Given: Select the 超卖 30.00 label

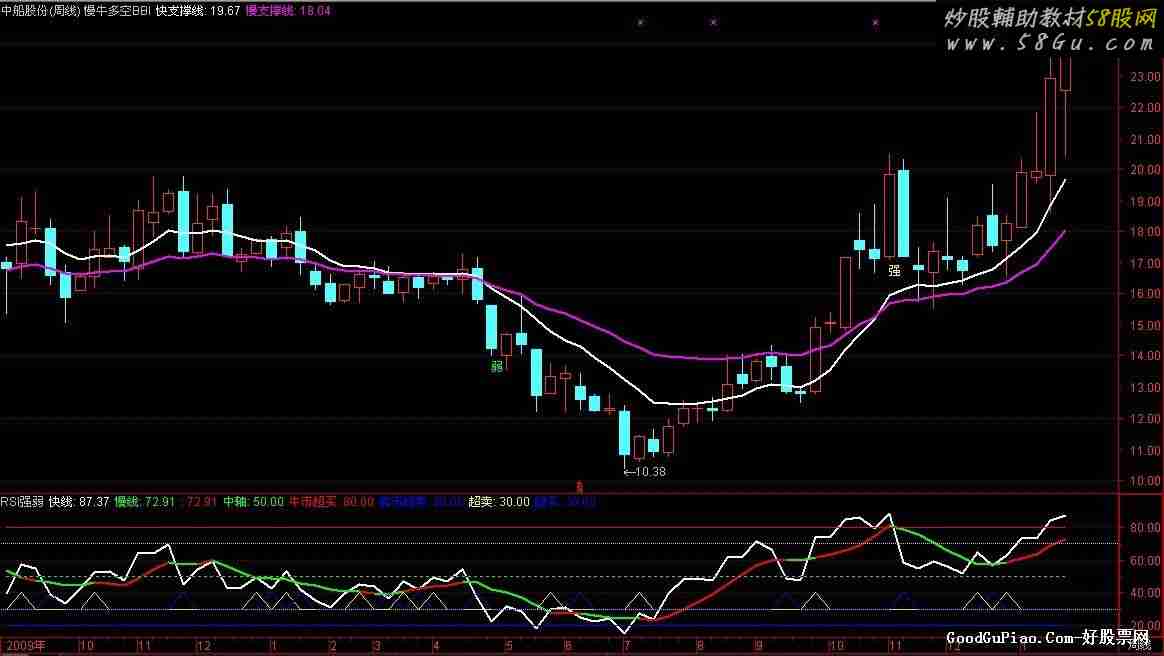Looking at the screenshot, I should (498, 501).
